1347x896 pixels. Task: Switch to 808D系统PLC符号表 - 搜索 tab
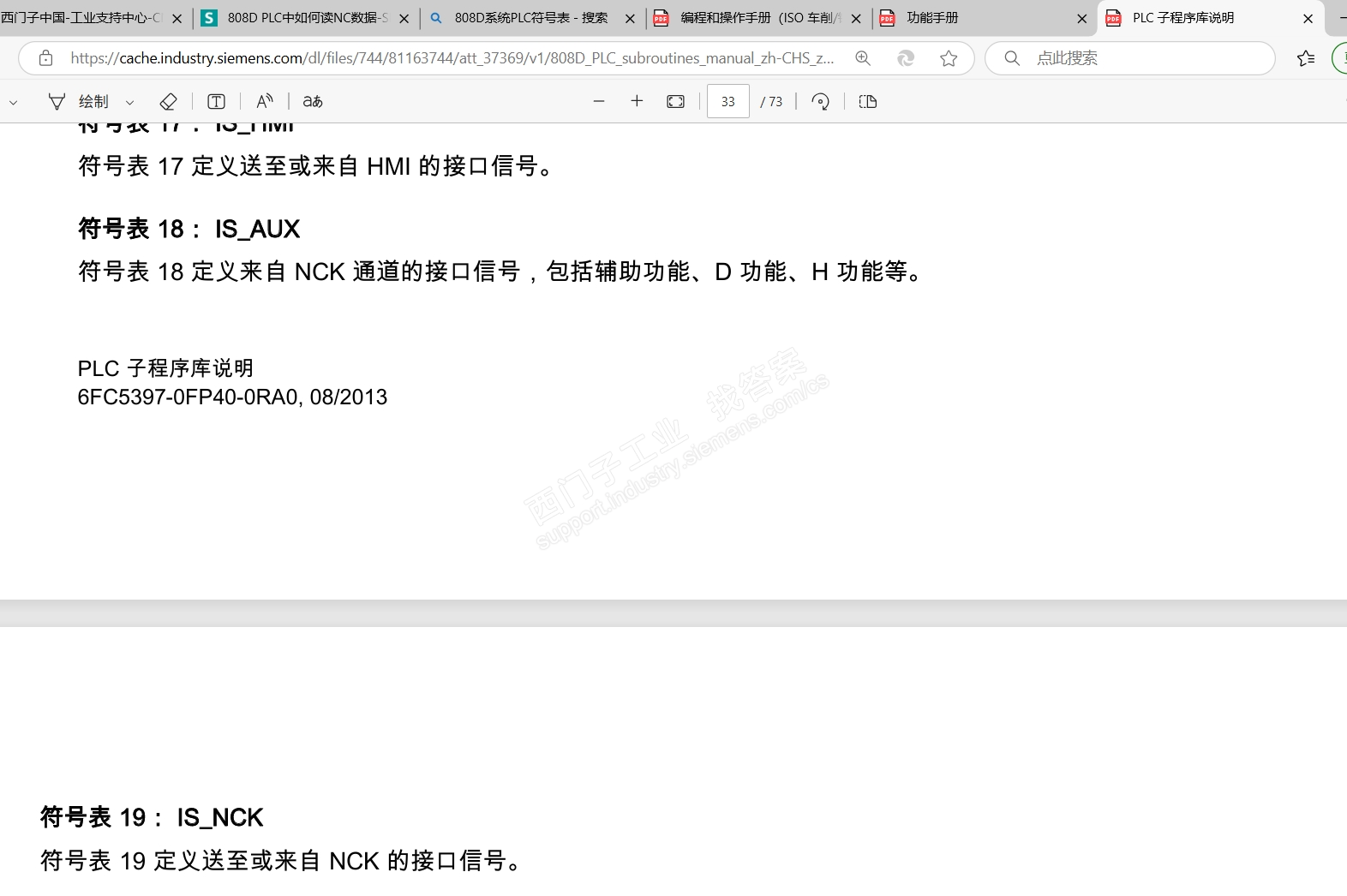coord(532,18)
